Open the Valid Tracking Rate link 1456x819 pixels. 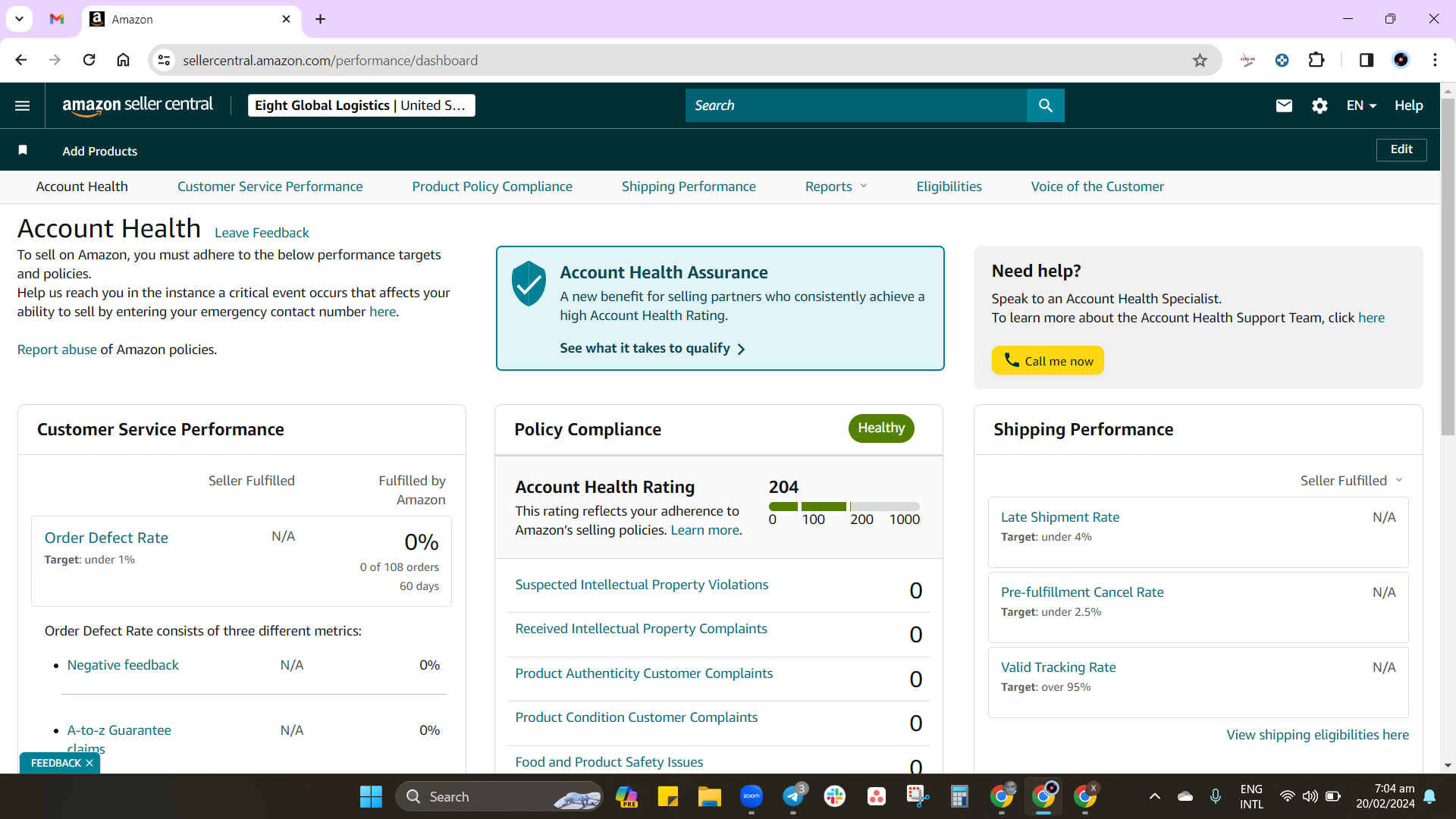pyautogui.click(x=1058, y=667)
